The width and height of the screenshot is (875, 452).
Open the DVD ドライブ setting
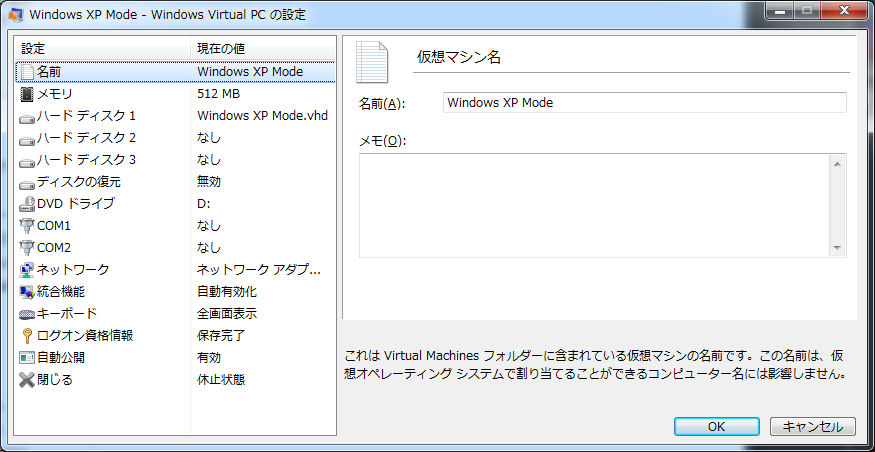[x=175, y=204]
